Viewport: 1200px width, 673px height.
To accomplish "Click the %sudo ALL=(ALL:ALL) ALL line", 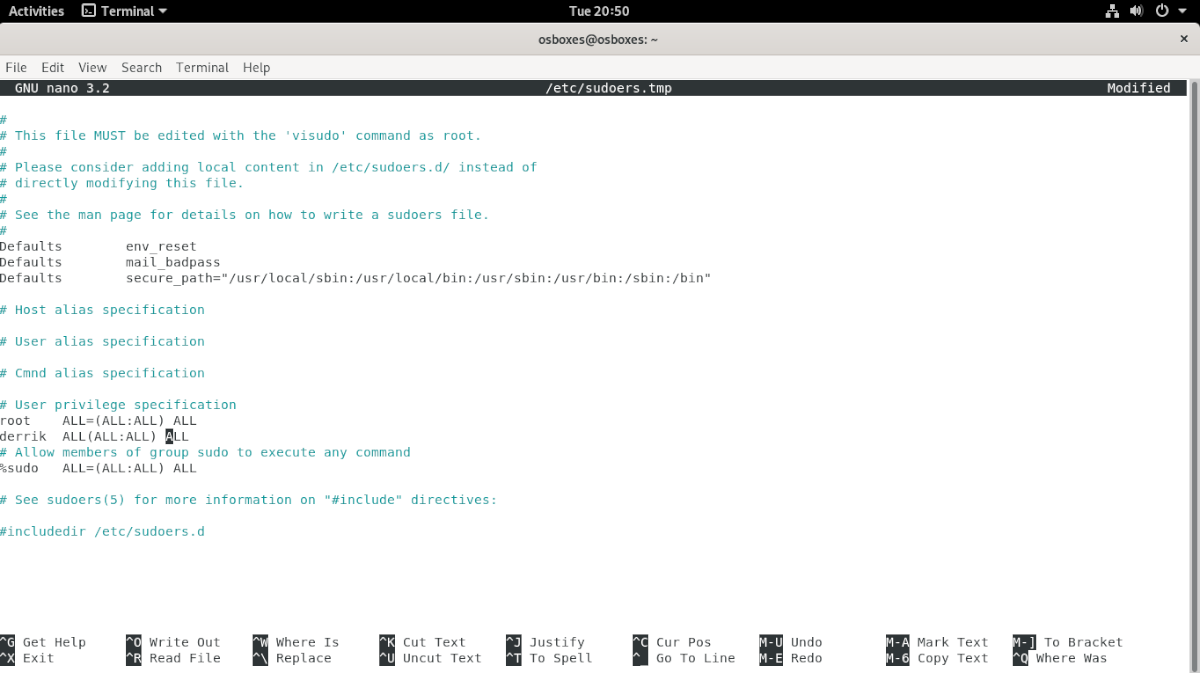I will 98,468.
